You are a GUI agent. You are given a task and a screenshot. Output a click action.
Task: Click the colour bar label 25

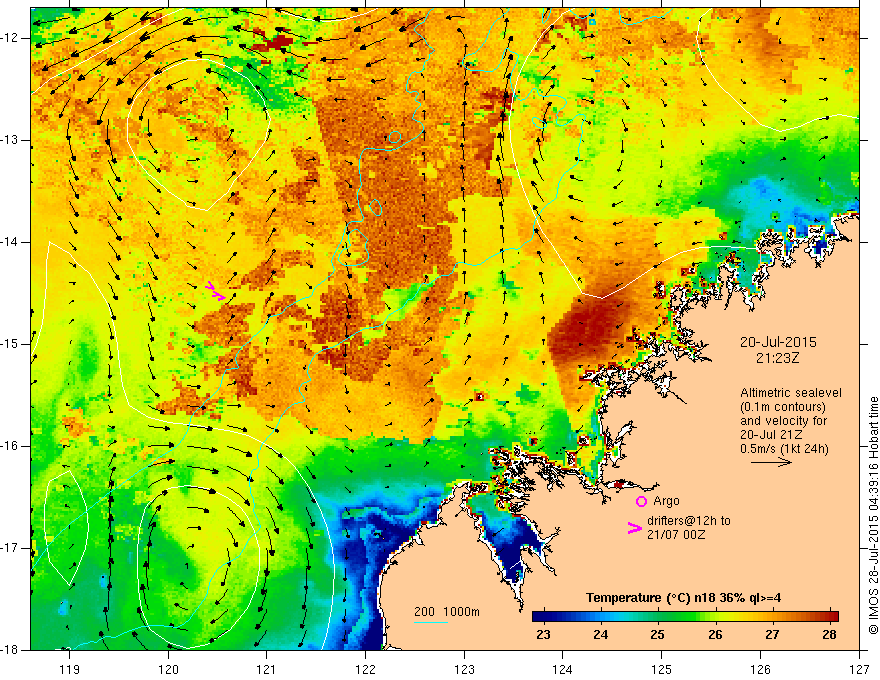click(x=657, y=635)
